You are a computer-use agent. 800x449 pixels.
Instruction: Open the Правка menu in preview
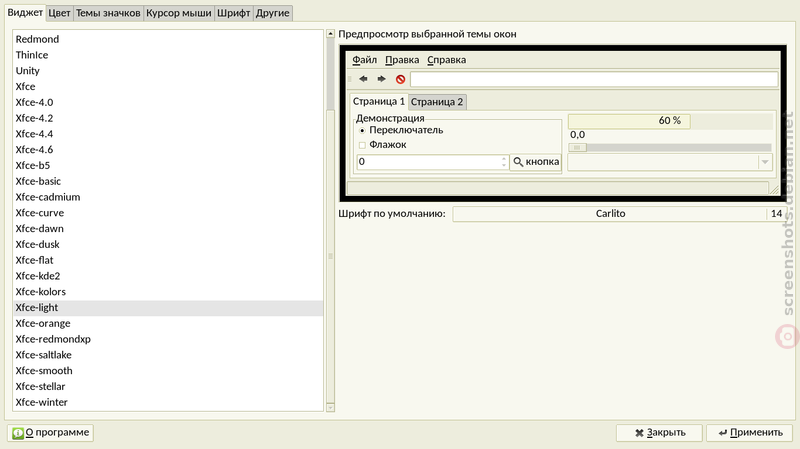(x=402, y=60)
